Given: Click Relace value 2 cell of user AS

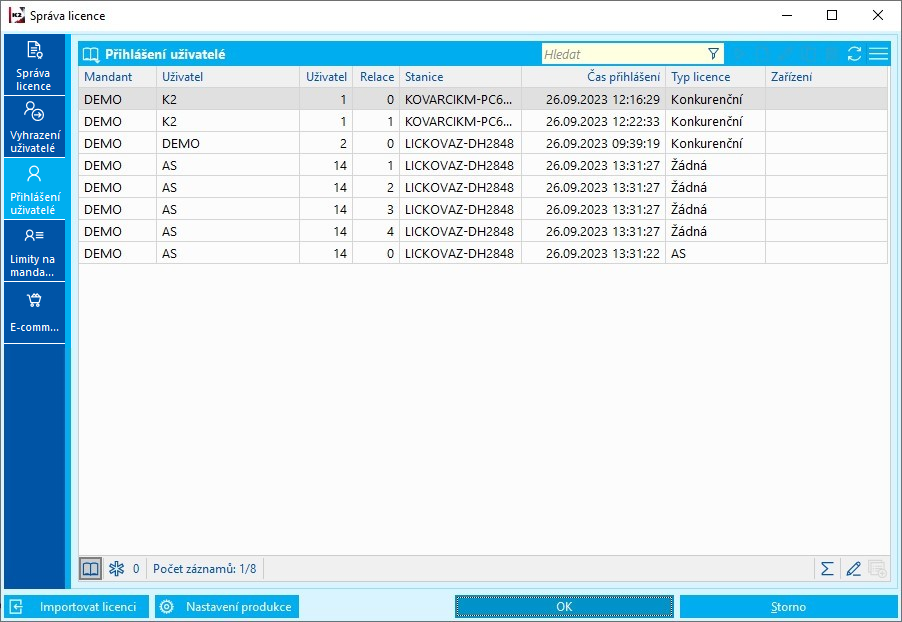Looking at the screenshot, I should pyautogui.click(x=377, y=188).
